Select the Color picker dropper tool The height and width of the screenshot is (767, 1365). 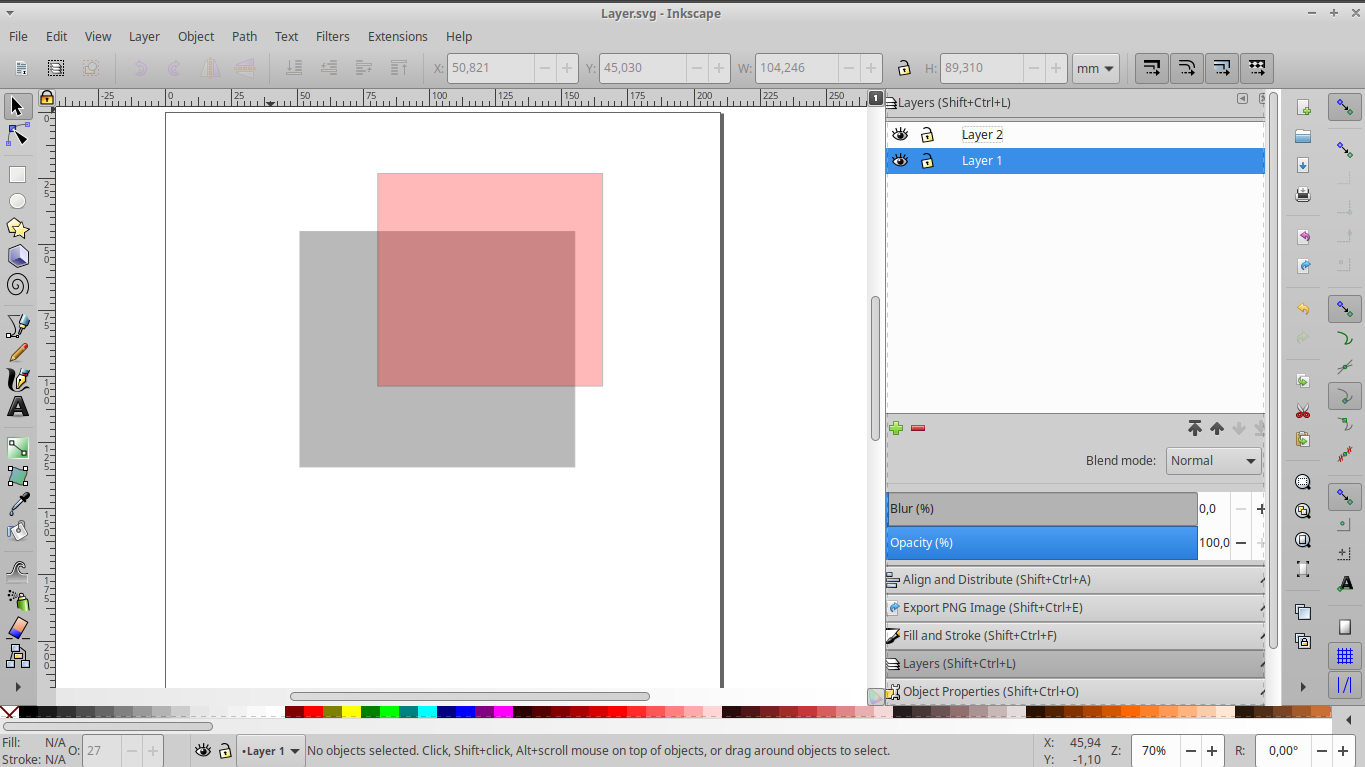[18, 503]
